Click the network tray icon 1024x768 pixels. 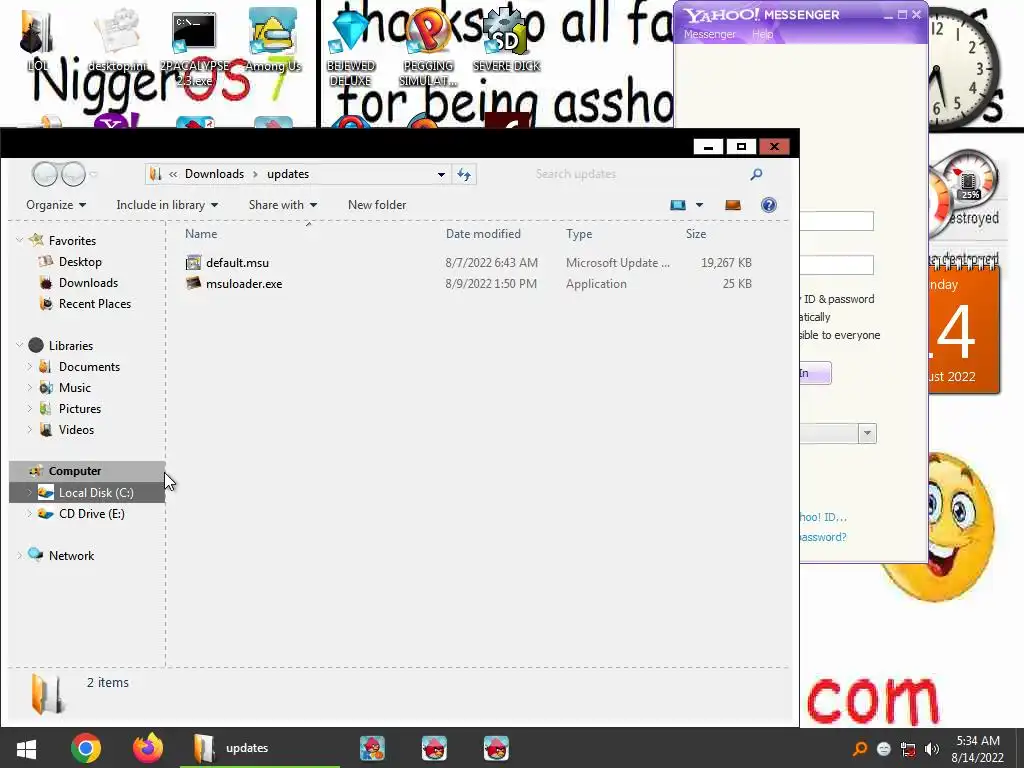908,748
